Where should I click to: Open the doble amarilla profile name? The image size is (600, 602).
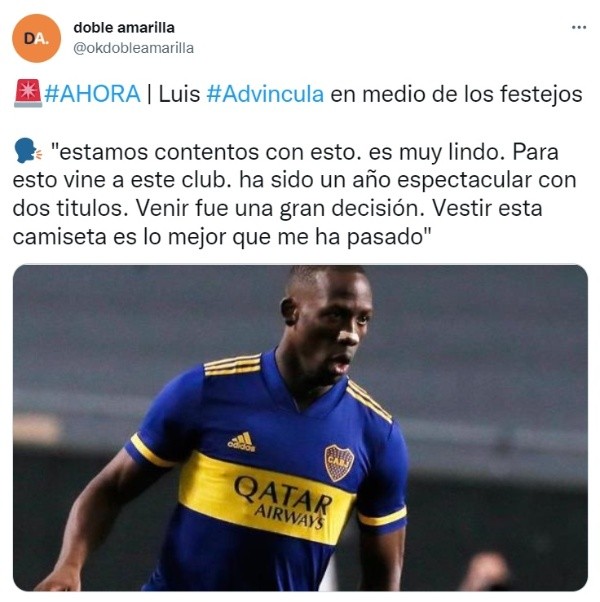pyautogui.click(x=124, y=28)
